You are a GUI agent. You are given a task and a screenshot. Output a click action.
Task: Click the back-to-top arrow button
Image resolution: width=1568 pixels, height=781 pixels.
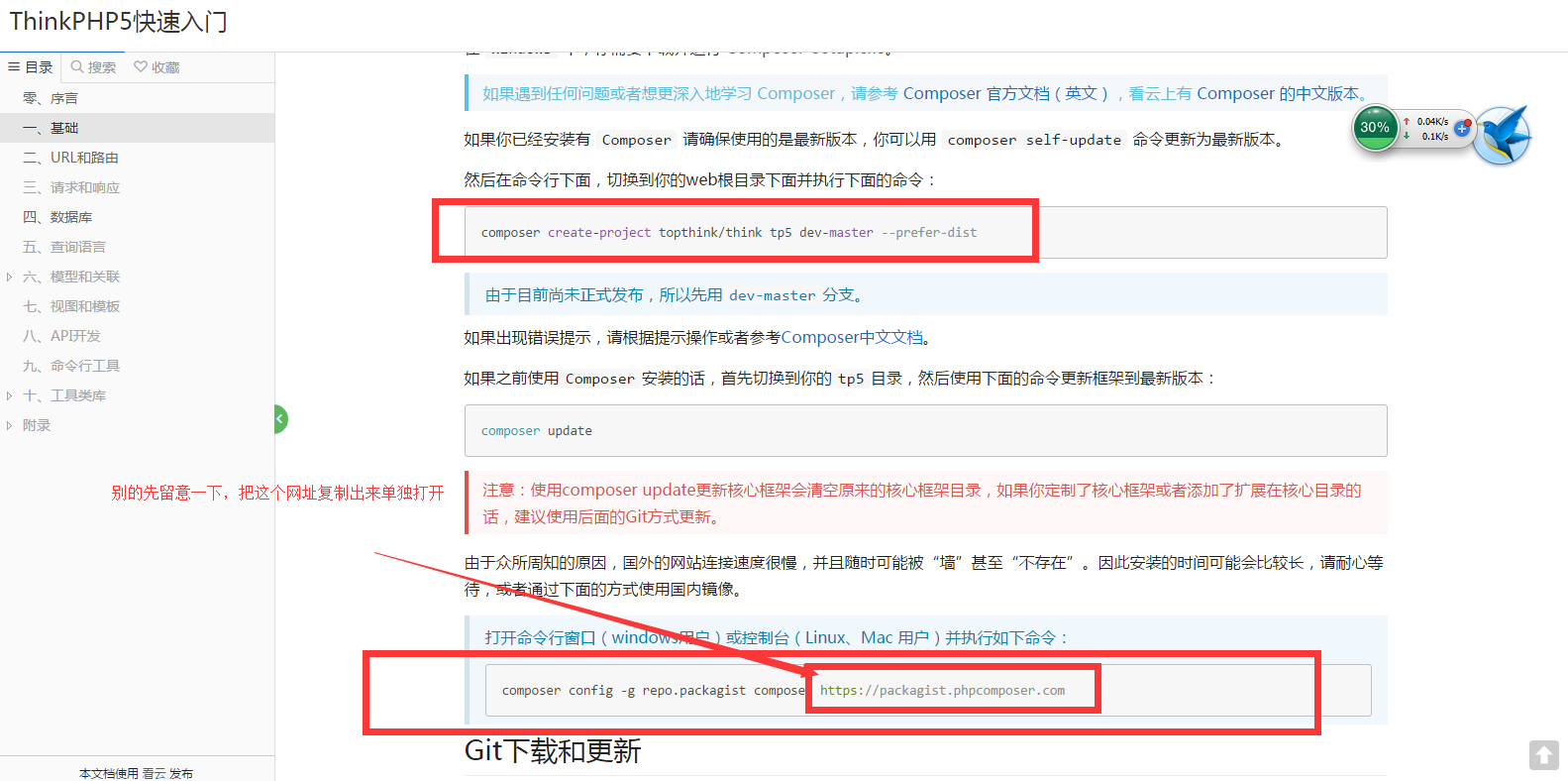(1543, 755)
